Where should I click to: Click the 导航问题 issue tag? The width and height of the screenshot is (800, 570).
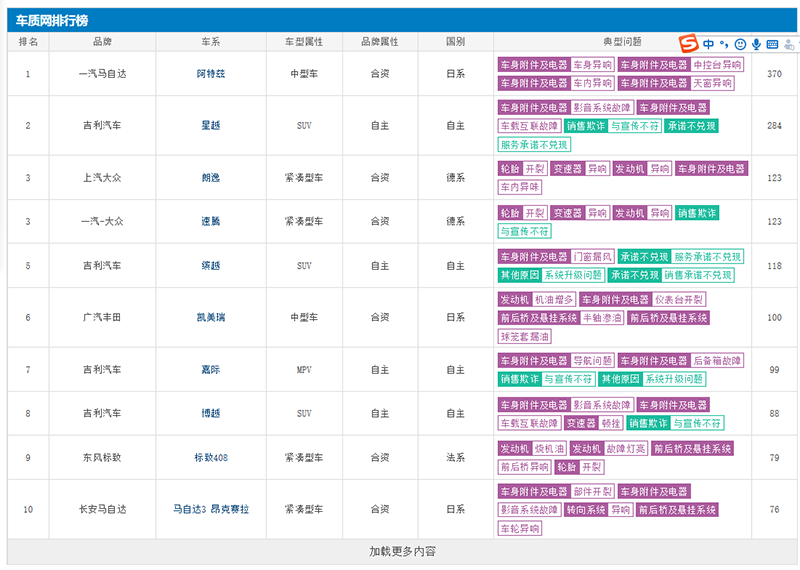592,361
